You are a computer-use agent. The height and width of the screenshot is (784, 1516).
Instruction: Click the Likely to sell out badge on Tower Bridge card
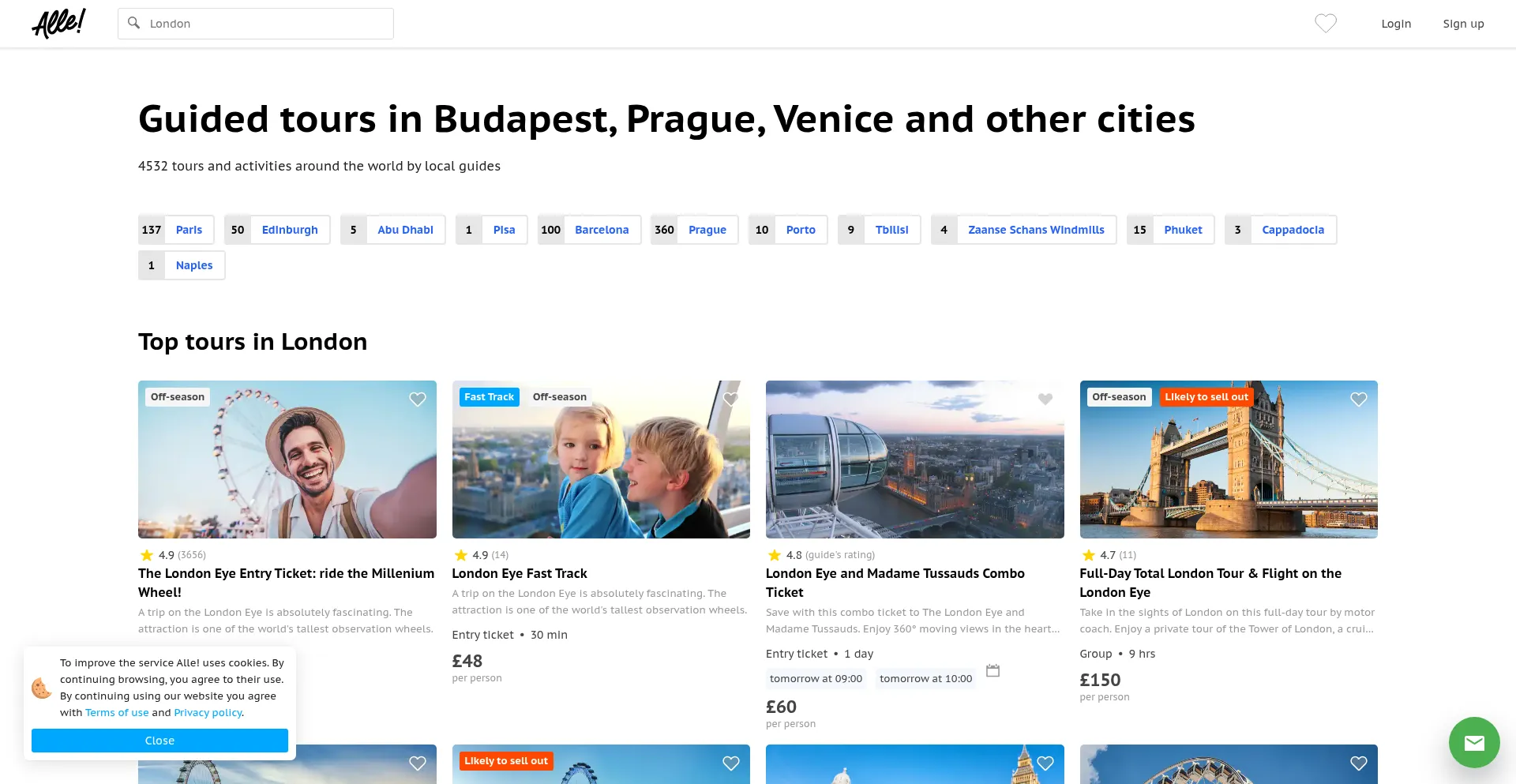click(x=1206, y=397)
